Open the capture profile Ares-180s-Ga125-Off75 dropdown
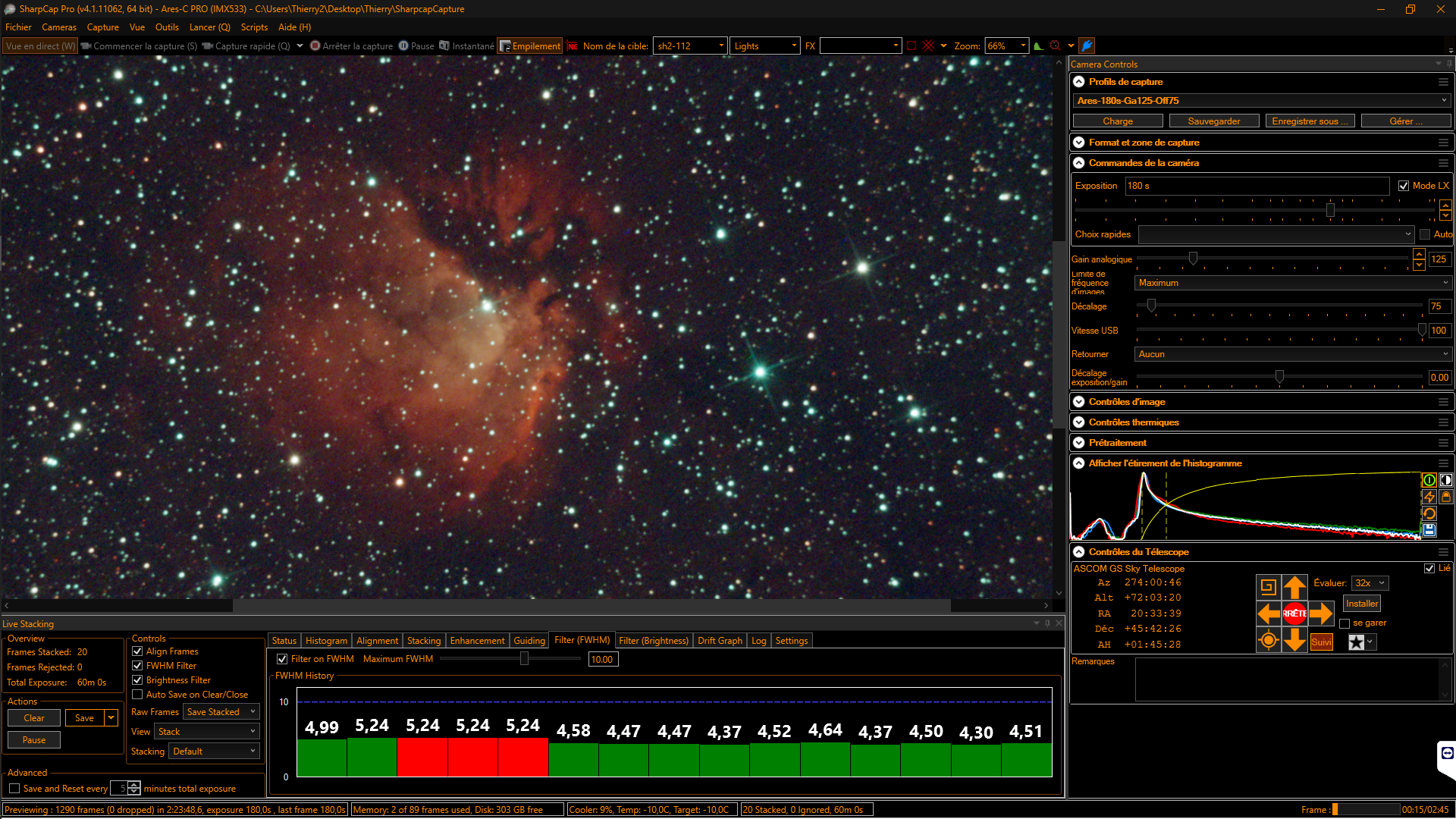Screen dimensions: 1456x819 coord(1262,101)
